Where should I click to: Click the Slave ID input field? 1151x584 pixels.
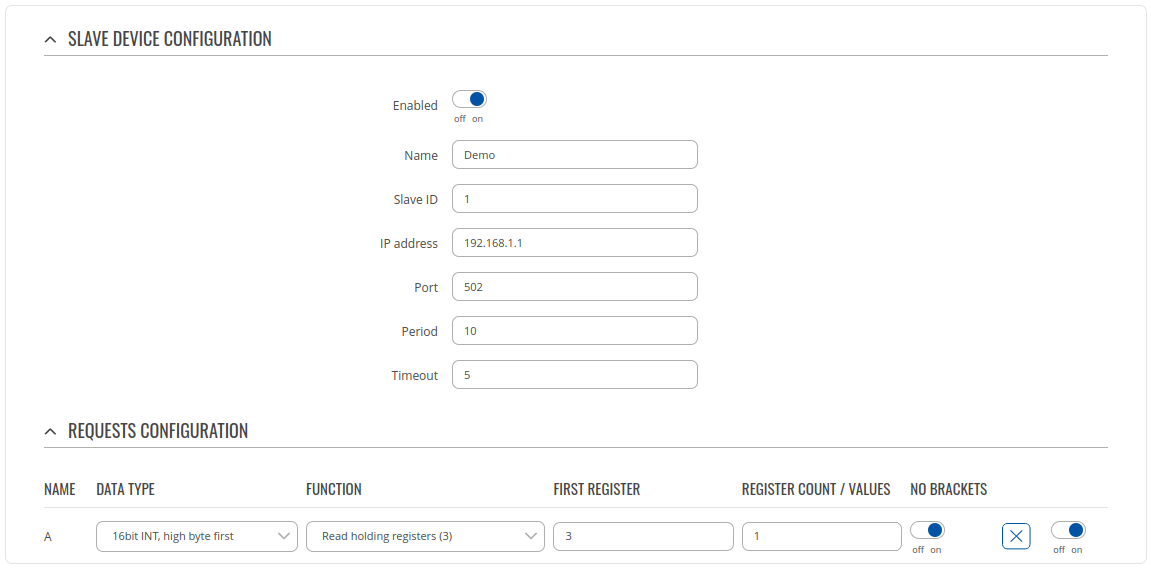(574, 199)
